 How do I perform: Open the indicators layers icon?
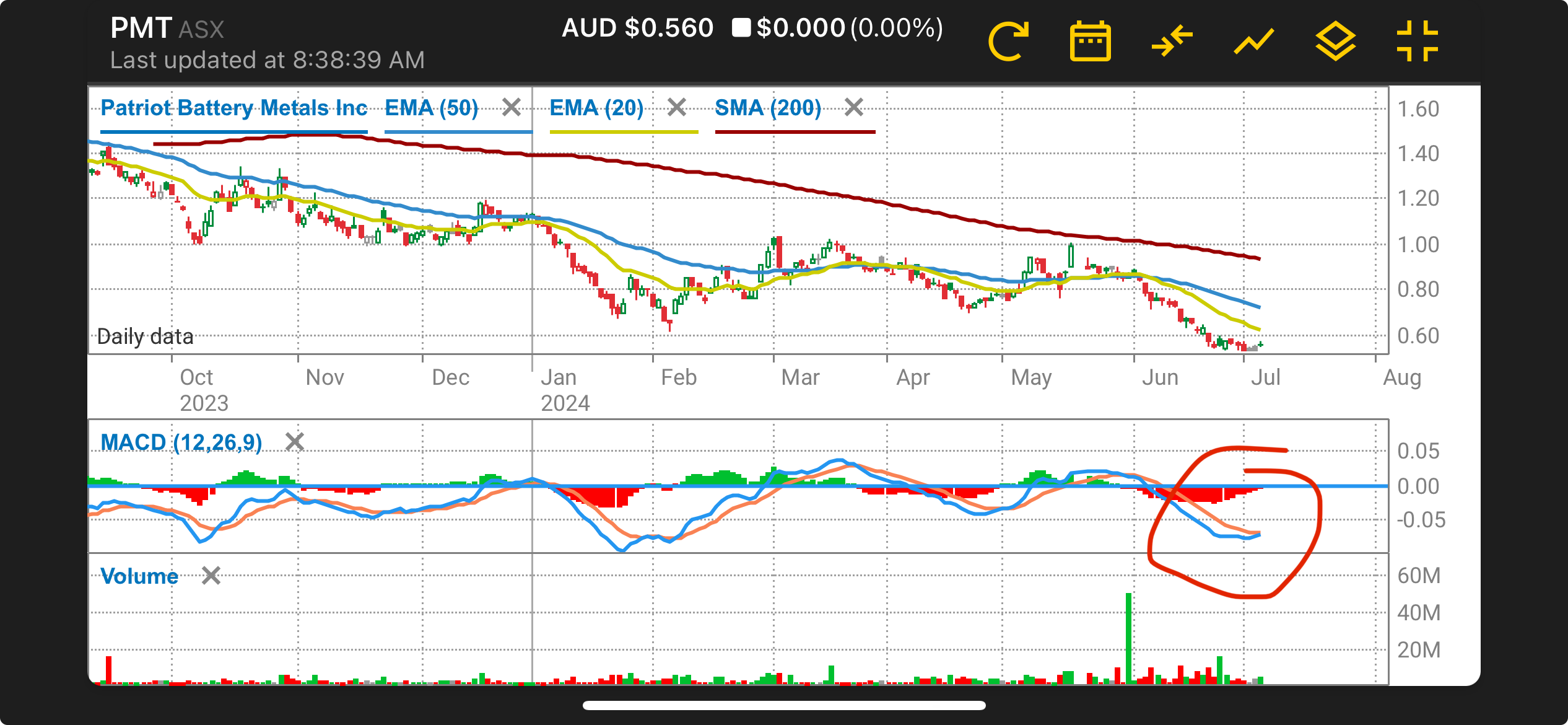1335,42
